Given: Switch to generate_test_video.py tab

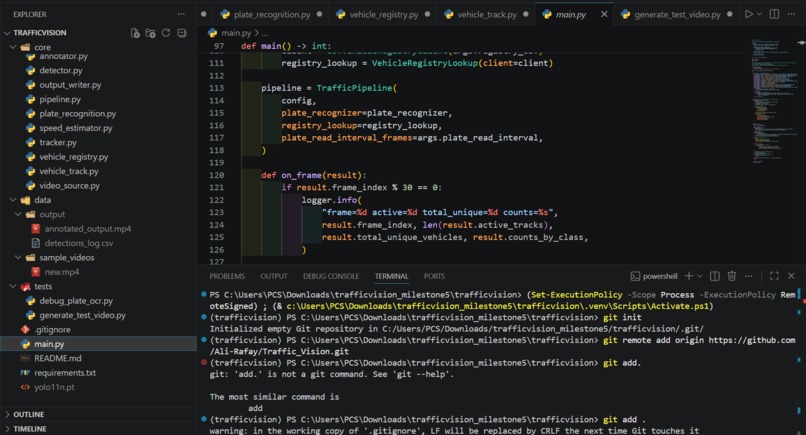Looking at the screenshot, I should [x=677, y=14].
